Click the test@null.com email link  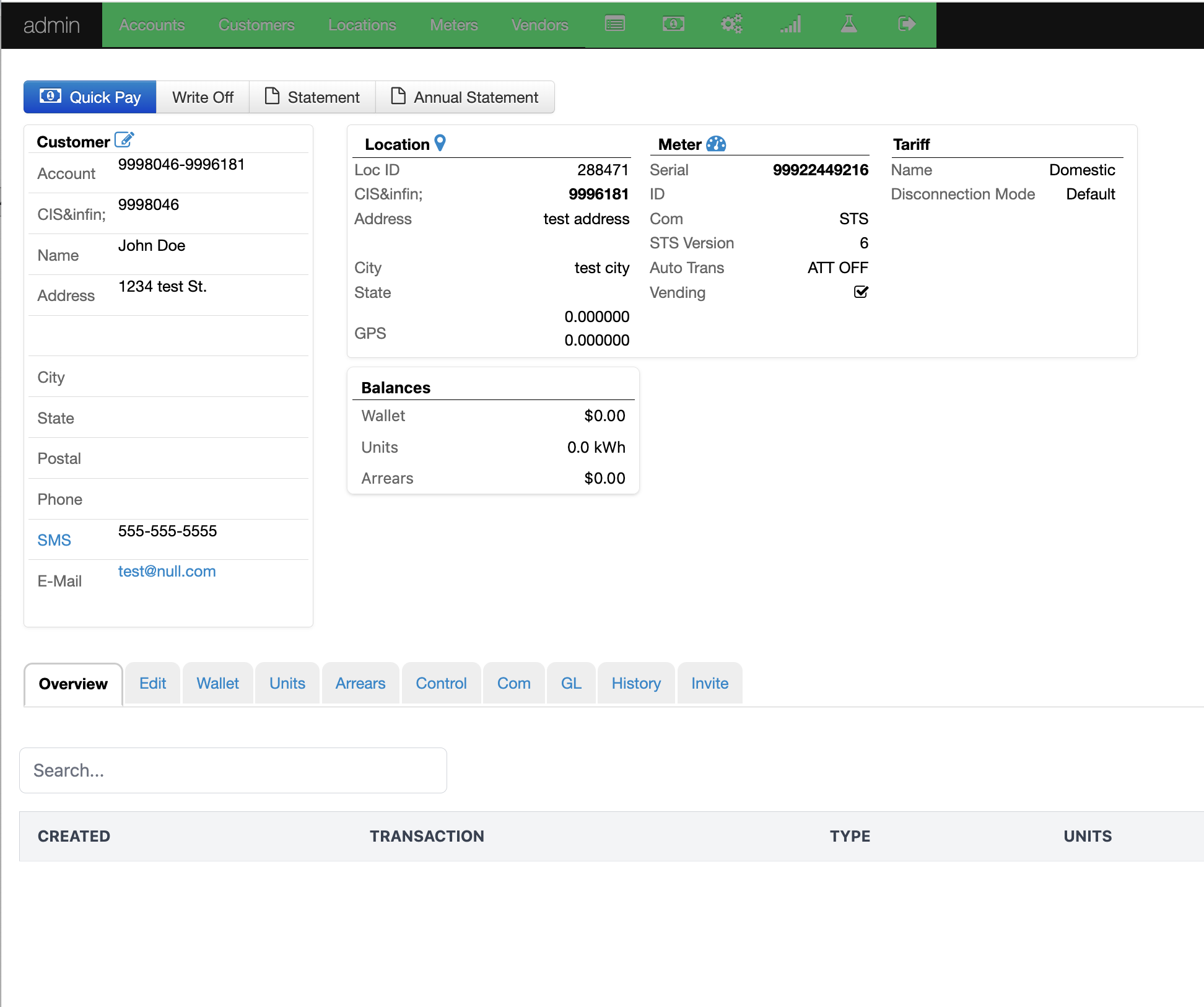tap(167, 571)
